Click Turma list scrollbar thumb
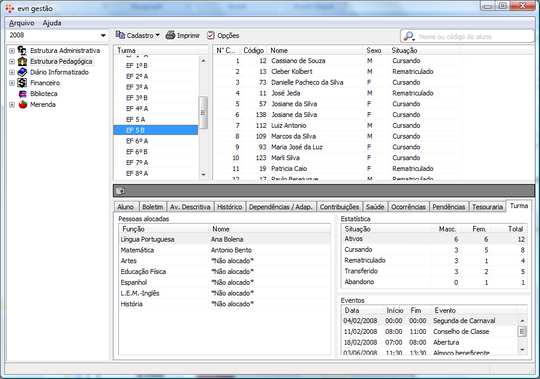 tap(203, 113)
